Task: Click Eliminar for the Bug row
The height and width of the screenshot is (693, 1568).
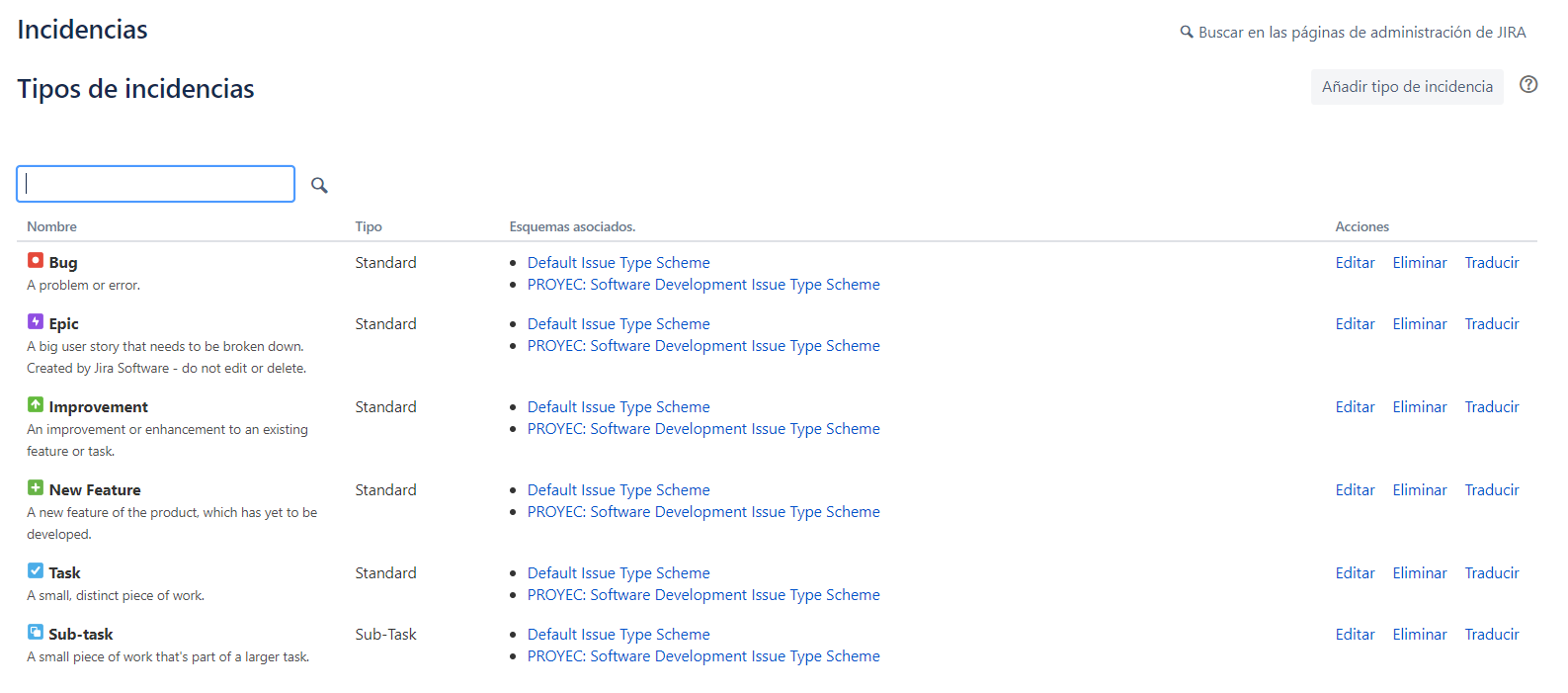Action: pyautogui.click(x=1420, y=263)
